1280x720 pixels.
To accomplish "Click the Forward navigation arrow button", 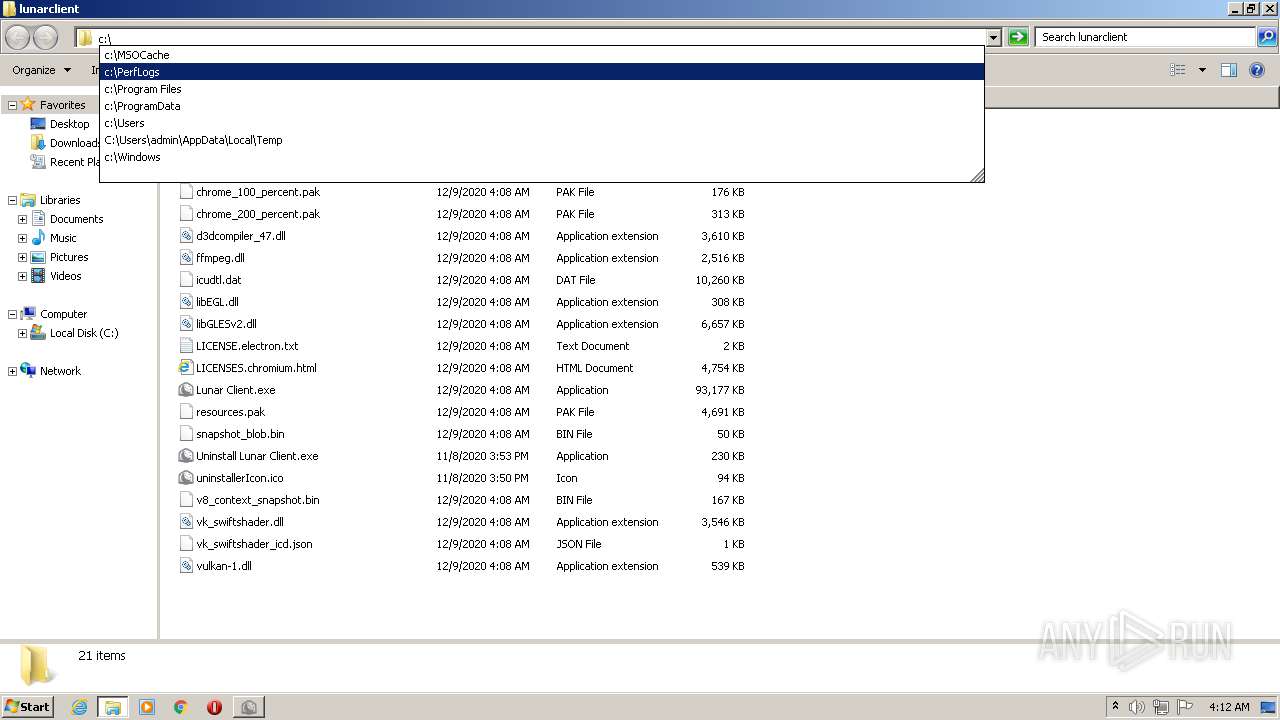I will (x=46, y=38).
